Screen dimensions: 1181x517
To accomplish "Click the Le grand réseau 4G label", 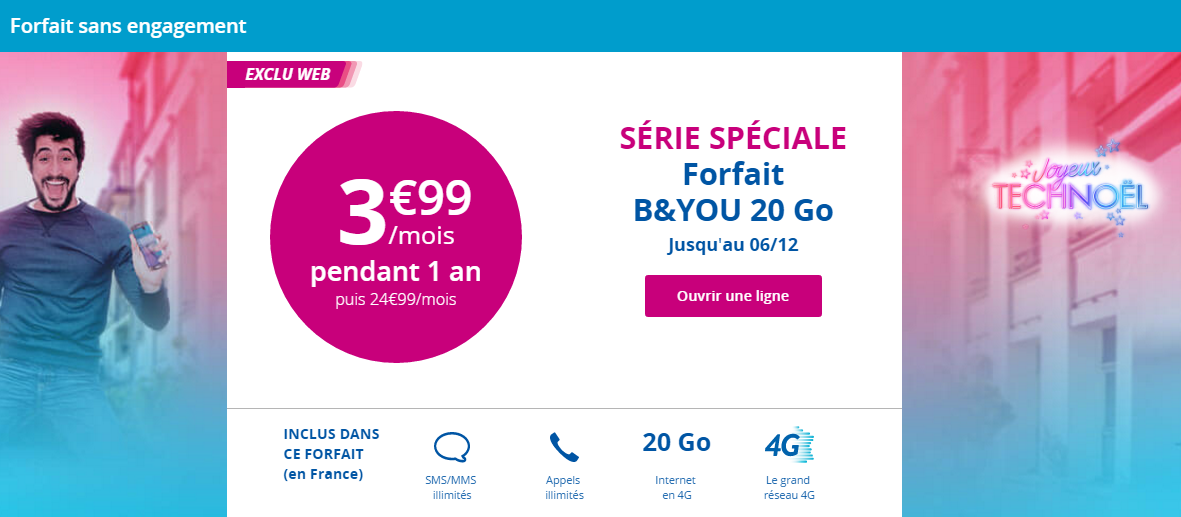I will pos(789,488).
